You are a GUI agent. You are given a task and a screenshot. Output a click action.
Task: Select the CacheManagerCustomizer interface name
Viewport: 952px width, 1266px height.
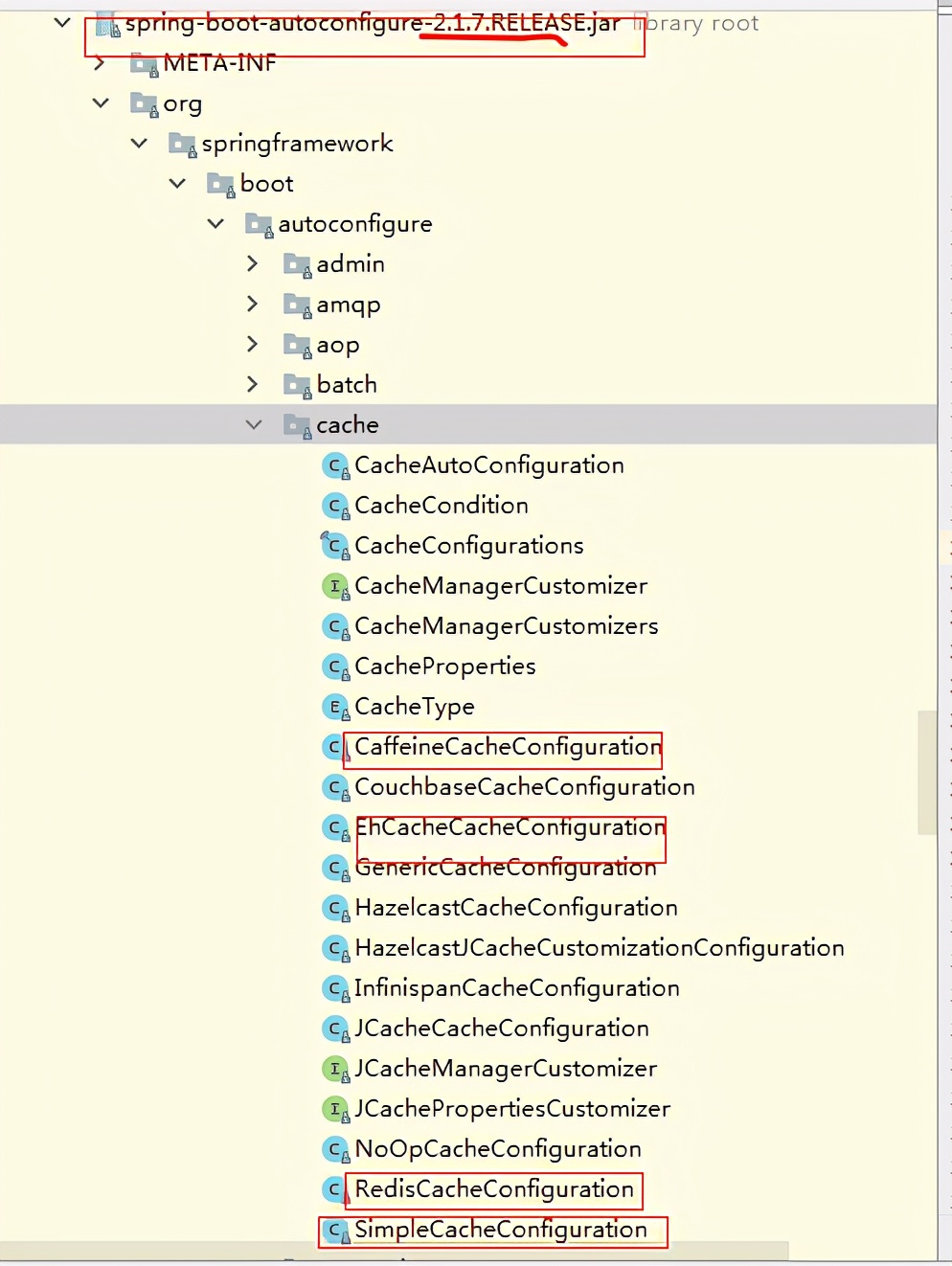[501, 586]
